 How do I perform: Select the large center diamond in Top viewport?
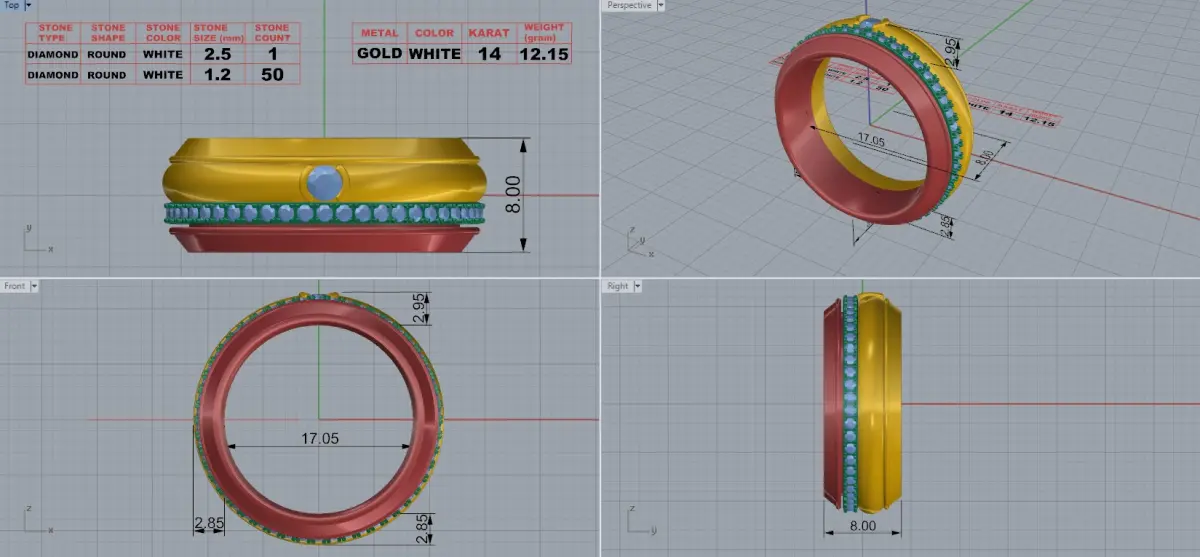point(326,182)
